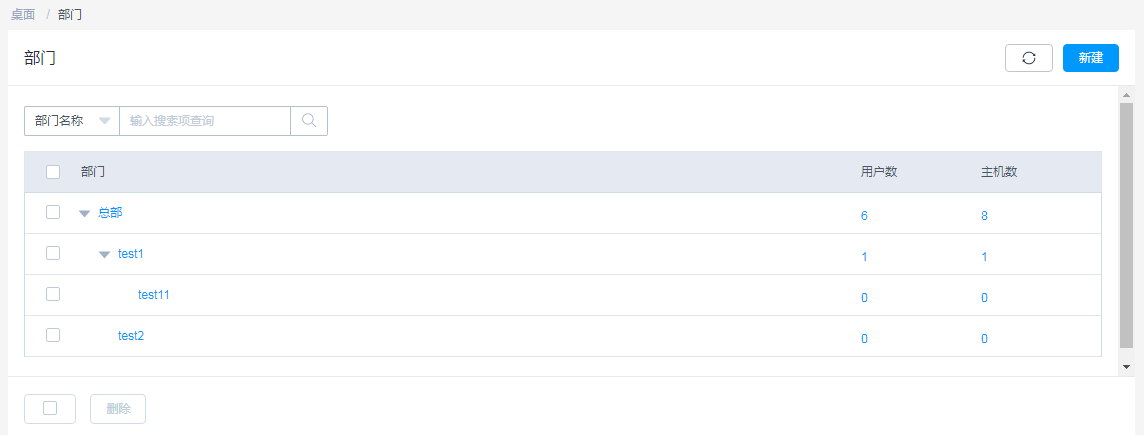Viewport: 1144px width, 435px height.
Task: Check the 总部 row checkbox
Action: (x=53, y=212)
